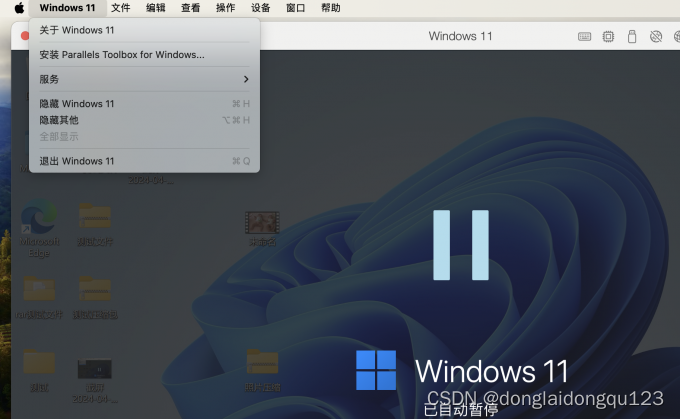Open the 编辑 menu
Screen dimensions: 680x419
(x=156, y=8)
